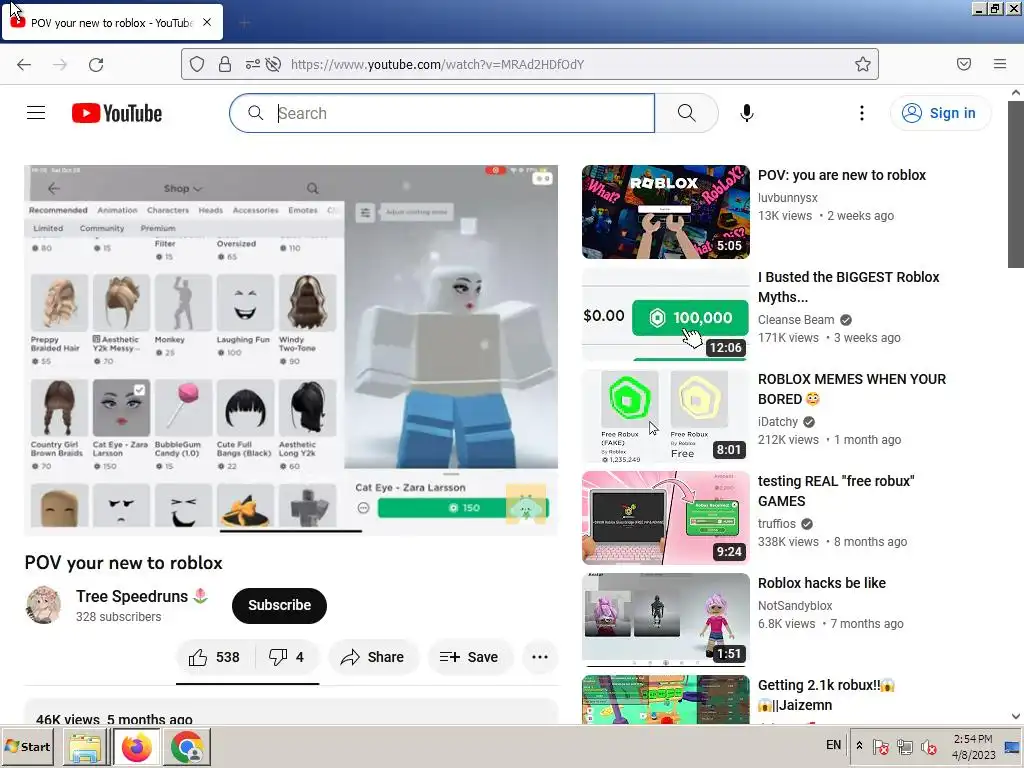Open the Start menu
The image size is (1024, 768).
[27, 746]
